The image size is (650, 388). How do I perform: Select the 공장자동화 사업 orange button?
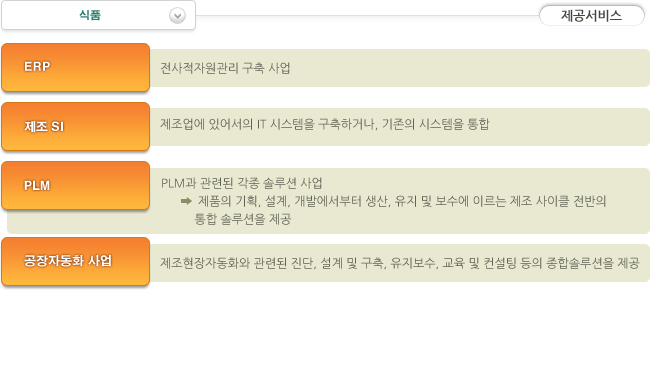(75, 261)
